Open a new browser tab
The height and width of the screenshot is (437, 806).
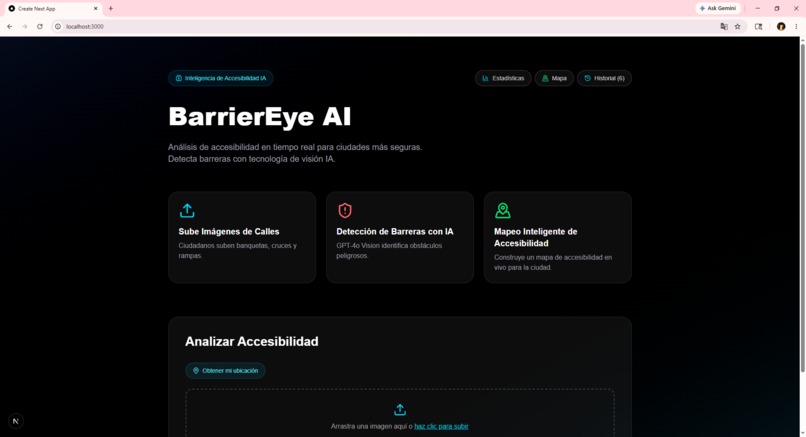[x=111, y=8]
